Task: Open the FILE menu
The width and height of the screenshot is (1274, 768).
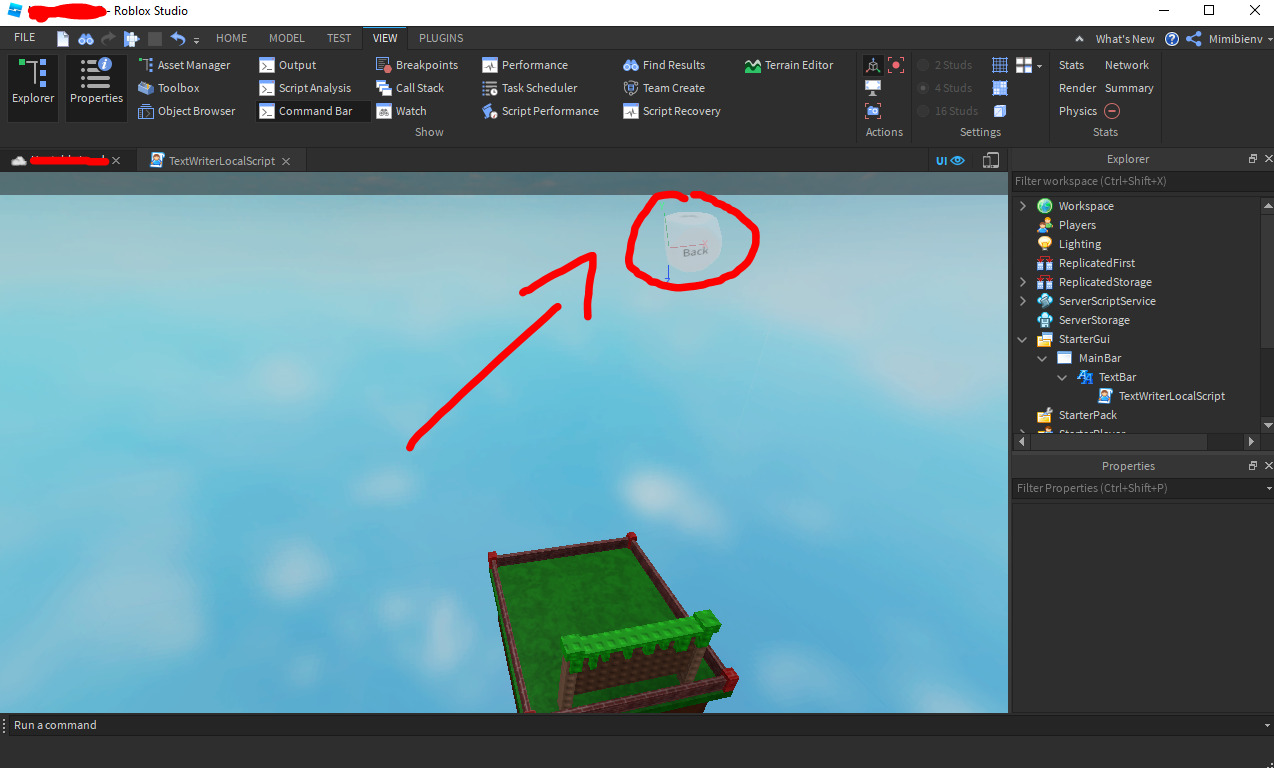Action: coord(24,36)
